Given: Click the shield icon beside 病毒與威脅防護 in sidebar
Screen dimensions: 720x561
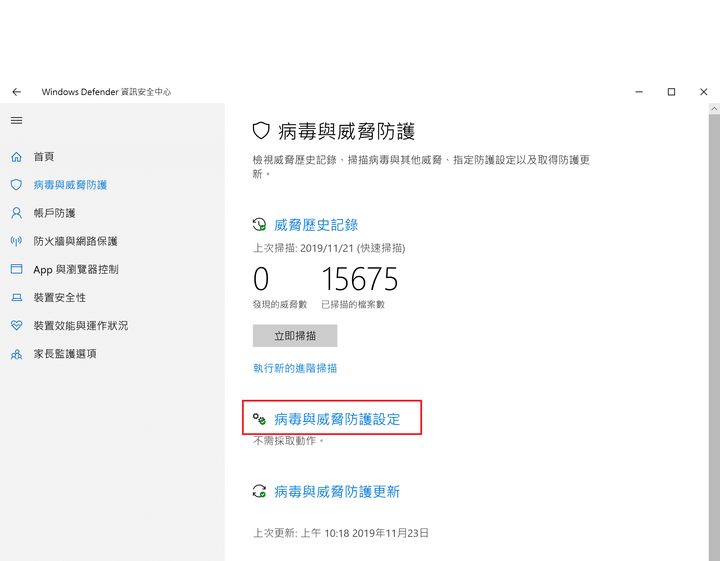Looking at the screenshot, I should click(16, 185).
